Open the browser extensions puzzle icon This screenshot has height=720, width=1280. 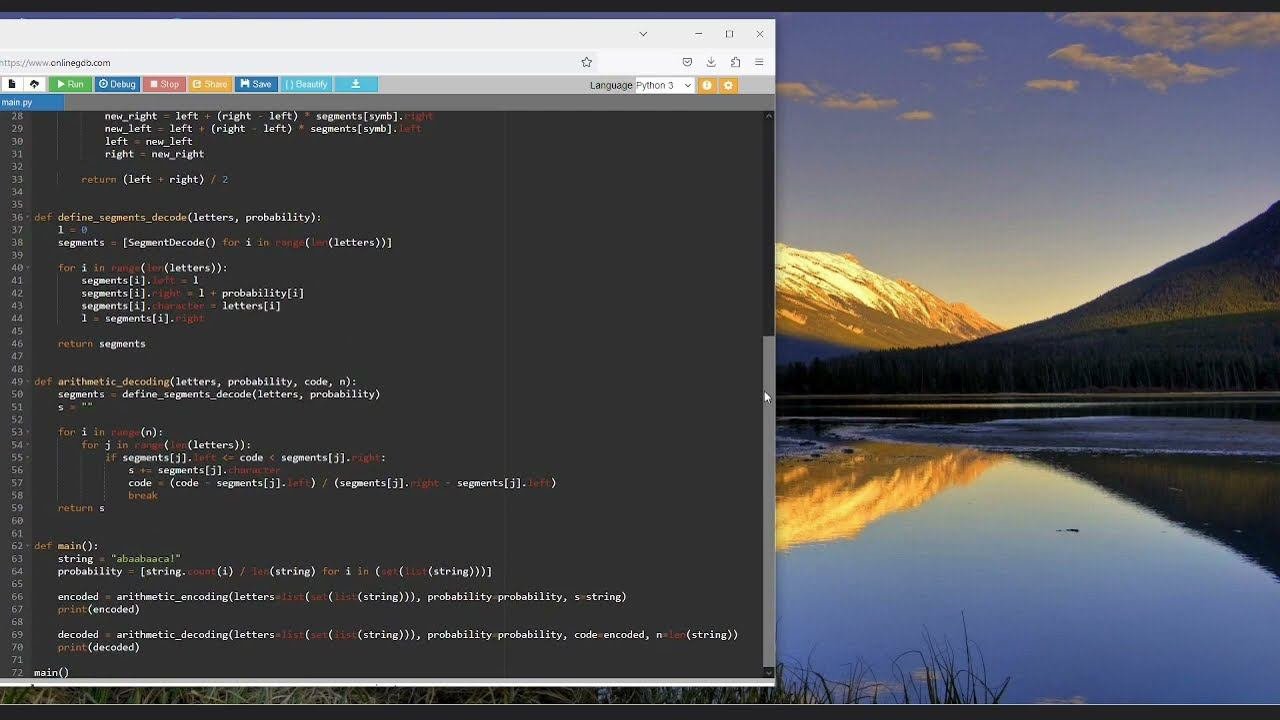(735, 62)
